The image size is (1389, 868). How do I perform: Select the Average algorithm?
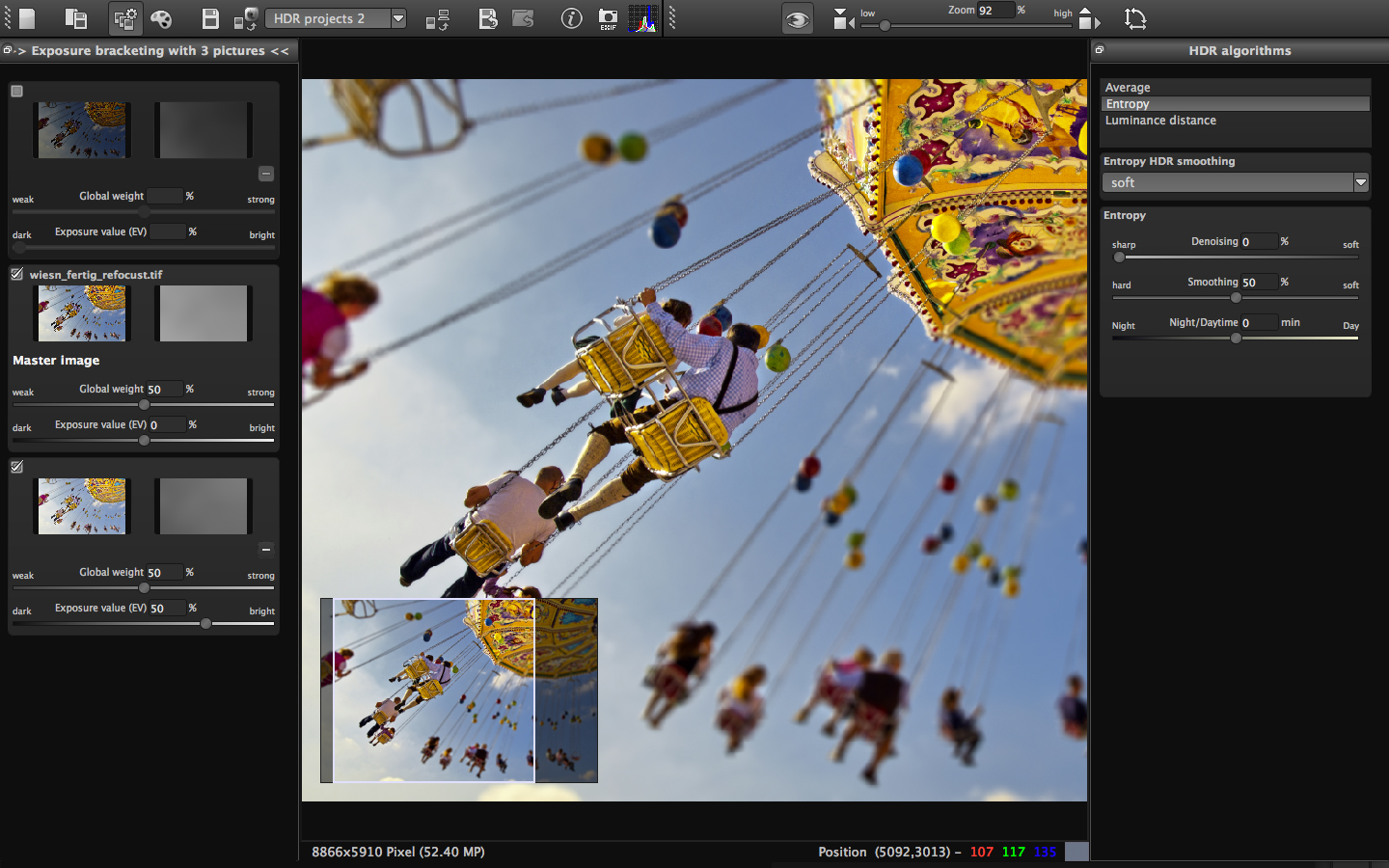click(x=1236, y=87)
